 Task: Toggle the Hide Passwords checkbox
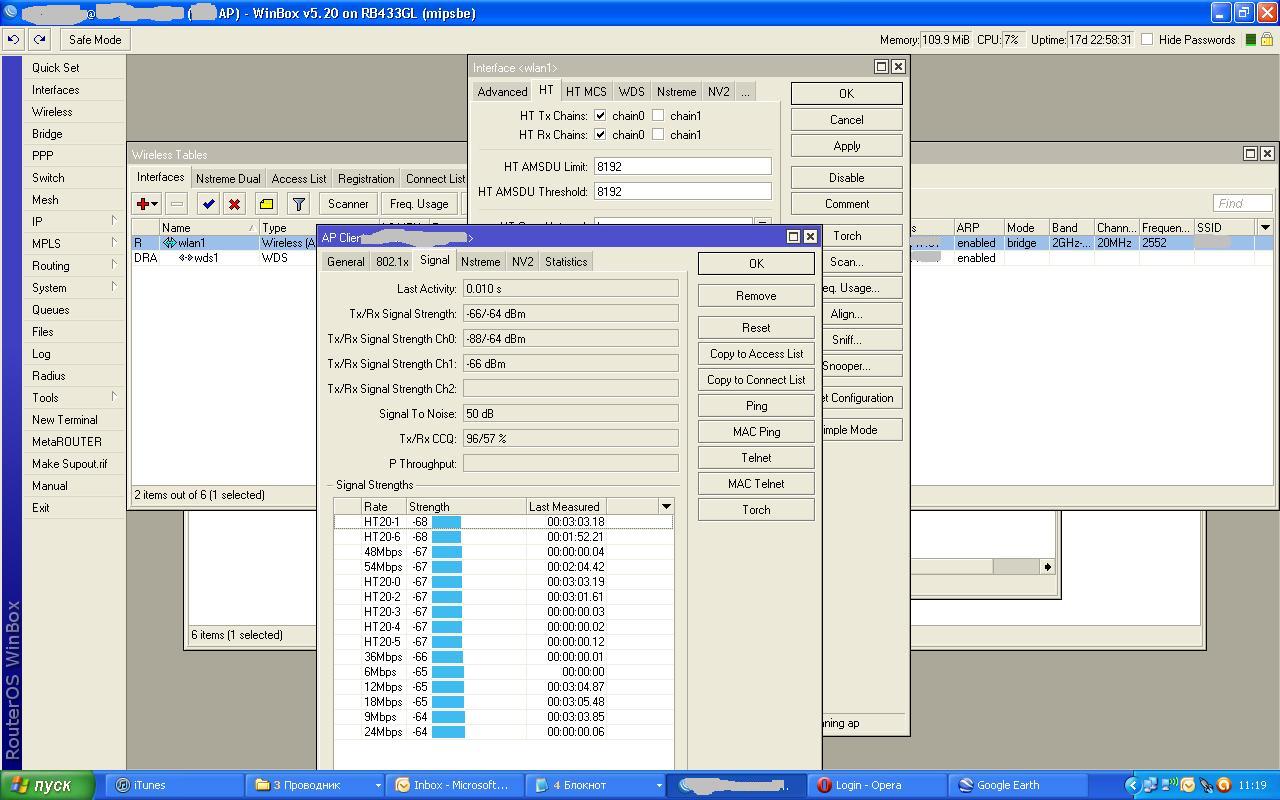click(1147, 40)
